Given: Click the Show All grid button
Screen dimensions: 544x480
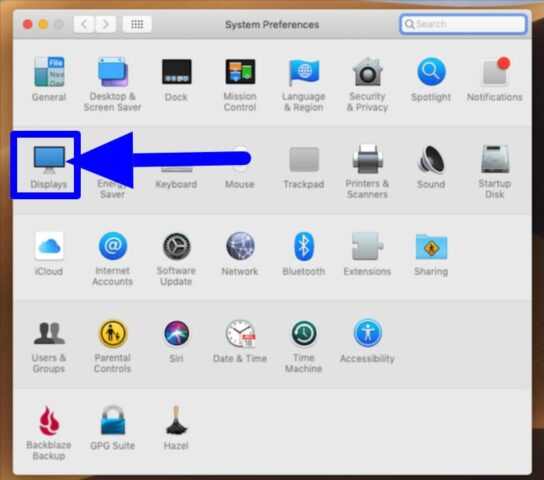Looking at the screenshot, I should [137, 24].
